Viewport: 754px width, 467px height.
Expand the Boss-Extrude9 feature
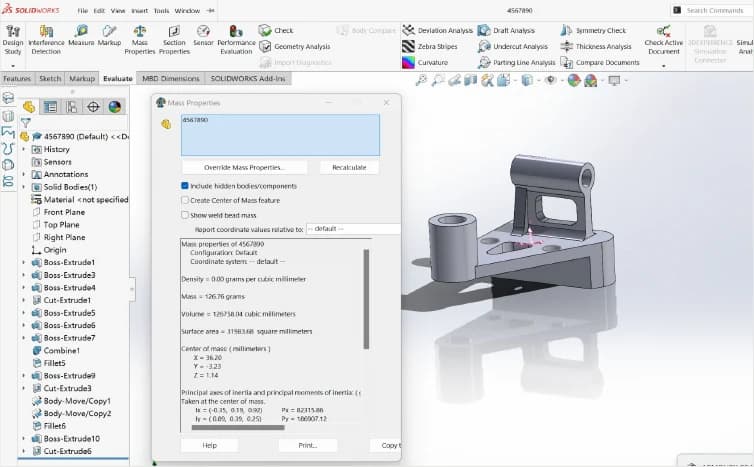[24, 376]
